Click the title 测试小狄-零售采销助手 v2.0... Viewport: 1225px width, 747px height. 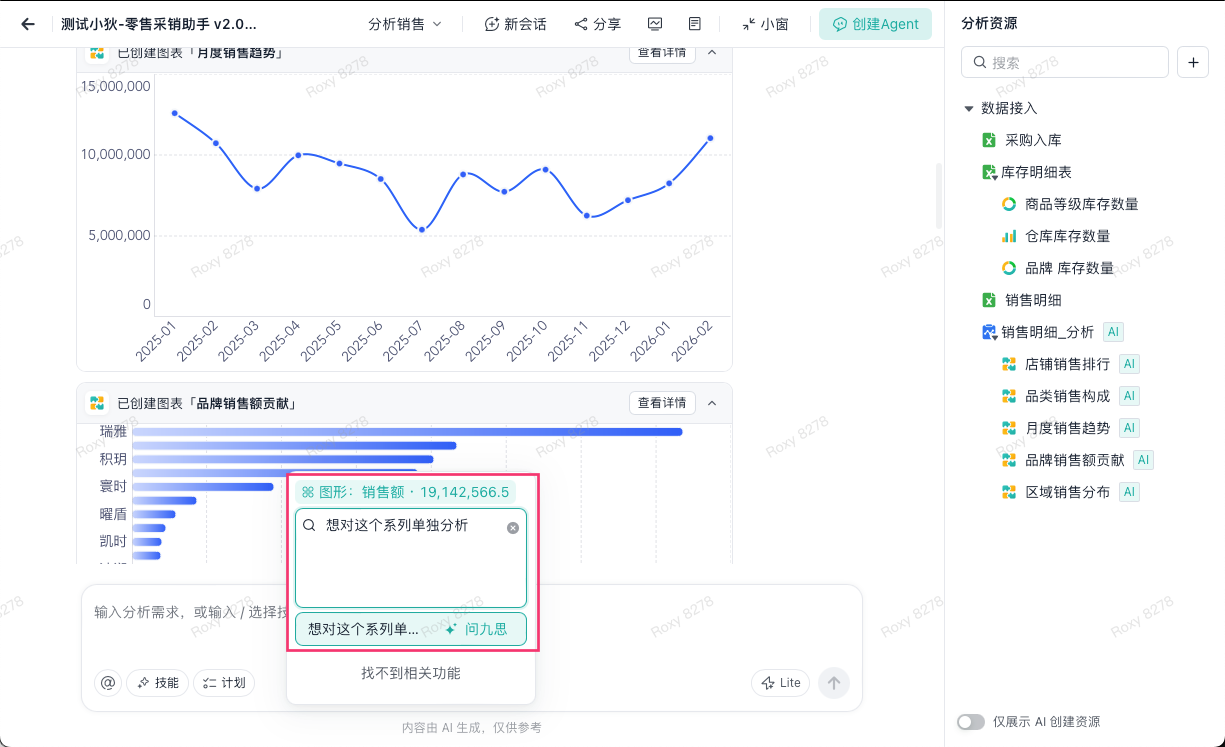[159, 24]
